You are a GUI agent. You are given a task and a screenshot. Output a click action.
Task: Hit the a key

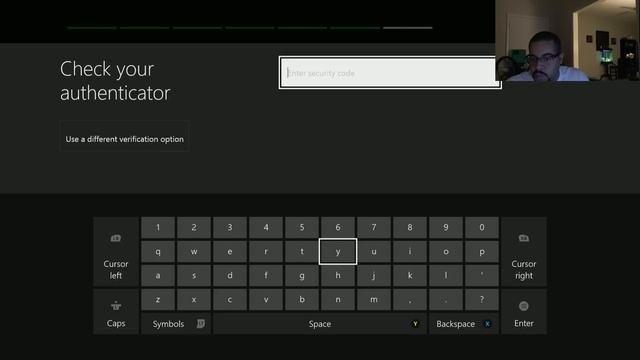tap(158, 276)
